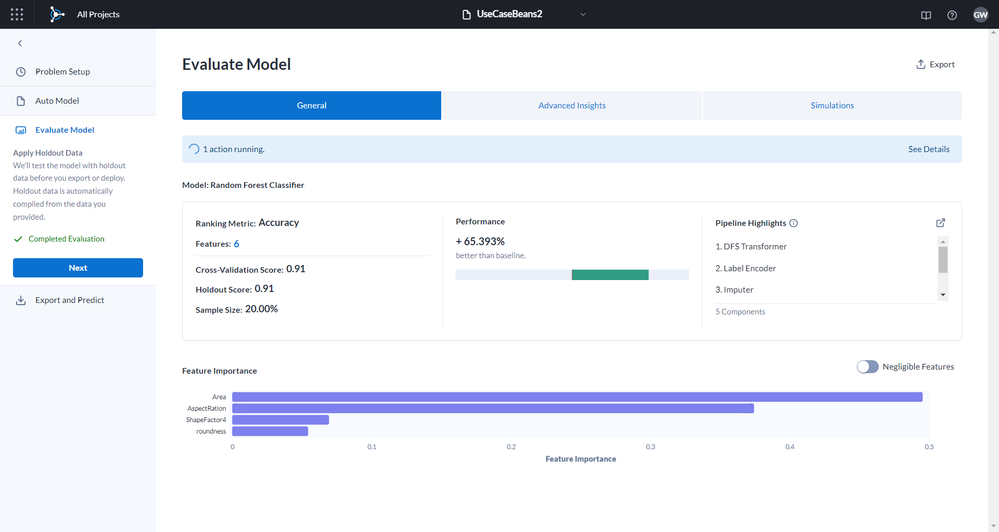This screenshot has width=999, height=532.
Task: Switch to the Simulations tab
Action: (832, 105)
